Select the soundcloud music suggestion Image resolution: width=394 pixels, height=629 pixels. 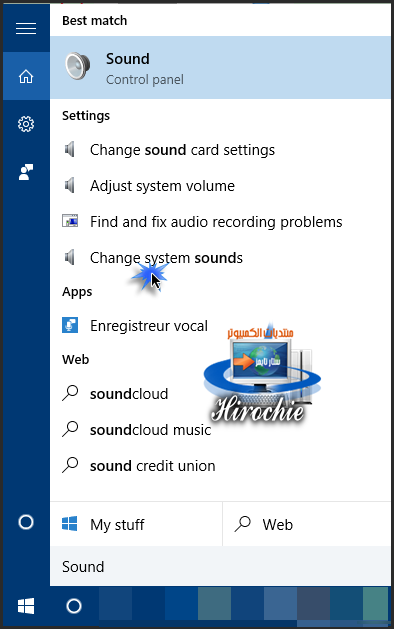[150, 430]
